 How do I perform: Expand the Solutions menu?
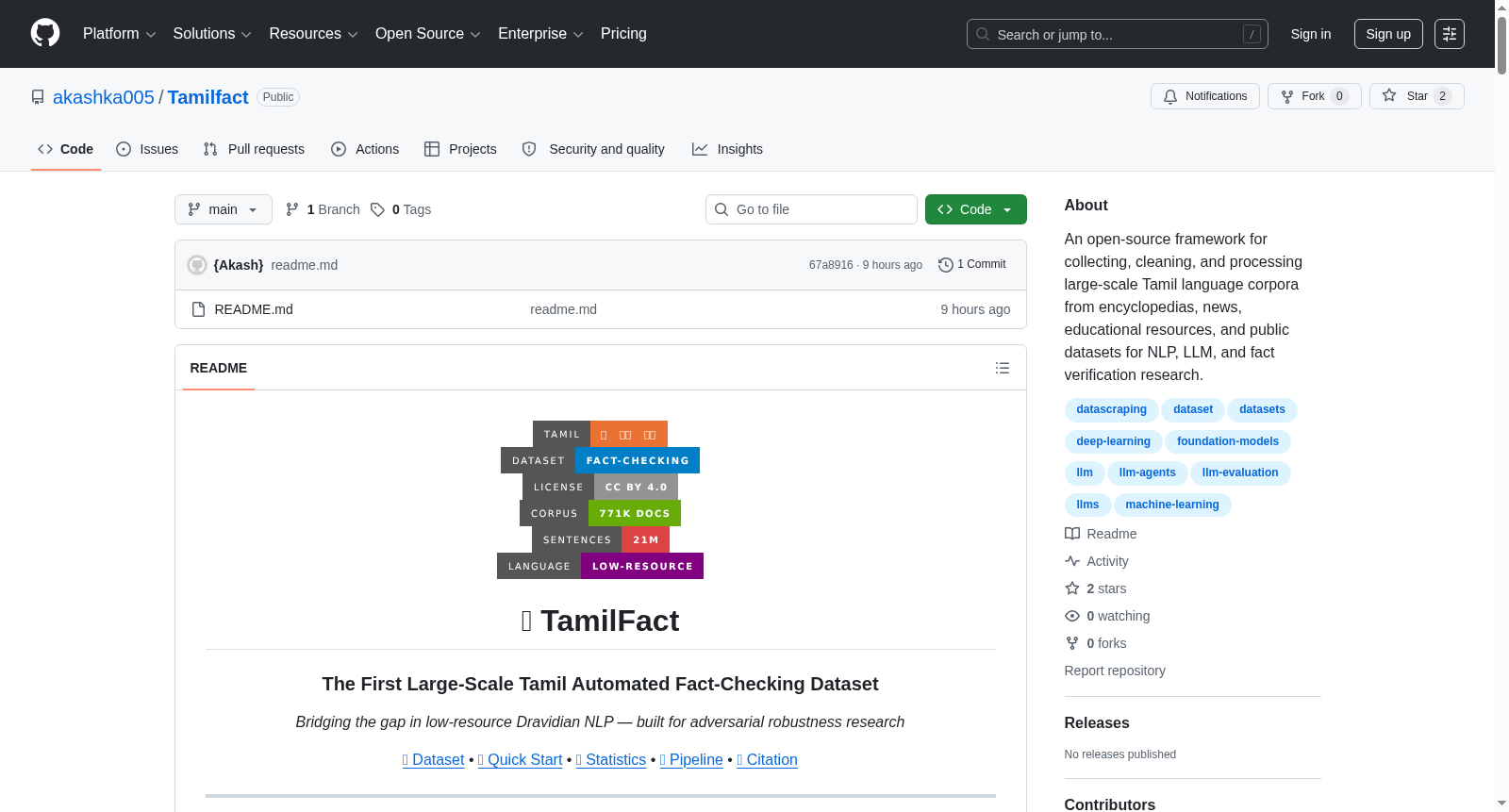[212, 34]
